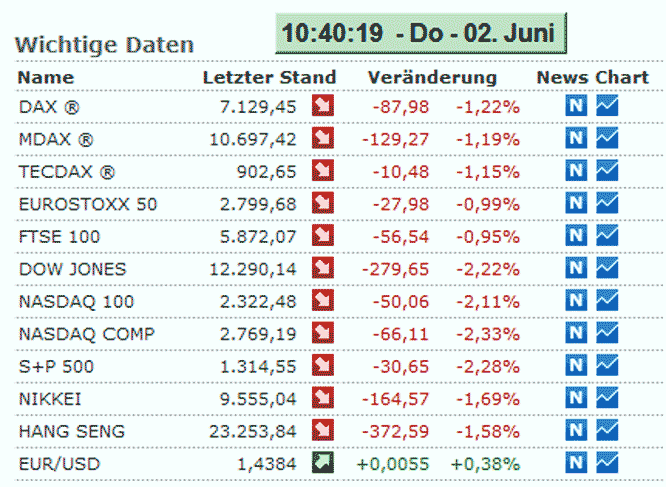Click the Veränderung column header
The width and height of the screenshot is (666, 487).
432,77
